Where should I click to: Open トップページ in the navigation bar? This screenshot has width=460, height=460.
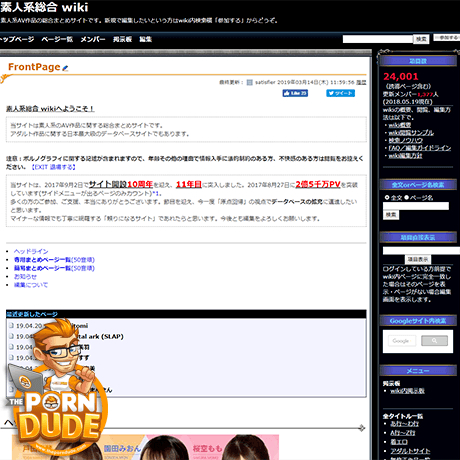17,39
